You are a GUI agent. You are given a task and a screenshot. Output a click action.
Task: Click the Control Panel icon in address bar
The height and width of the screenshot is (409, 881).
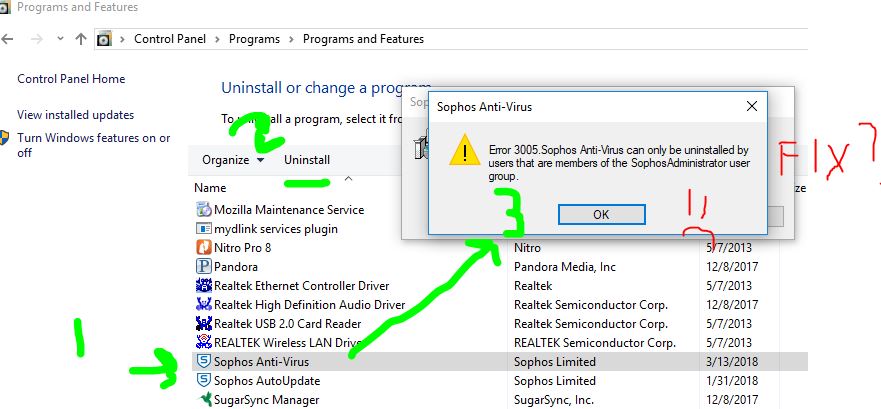coord(104,39)
